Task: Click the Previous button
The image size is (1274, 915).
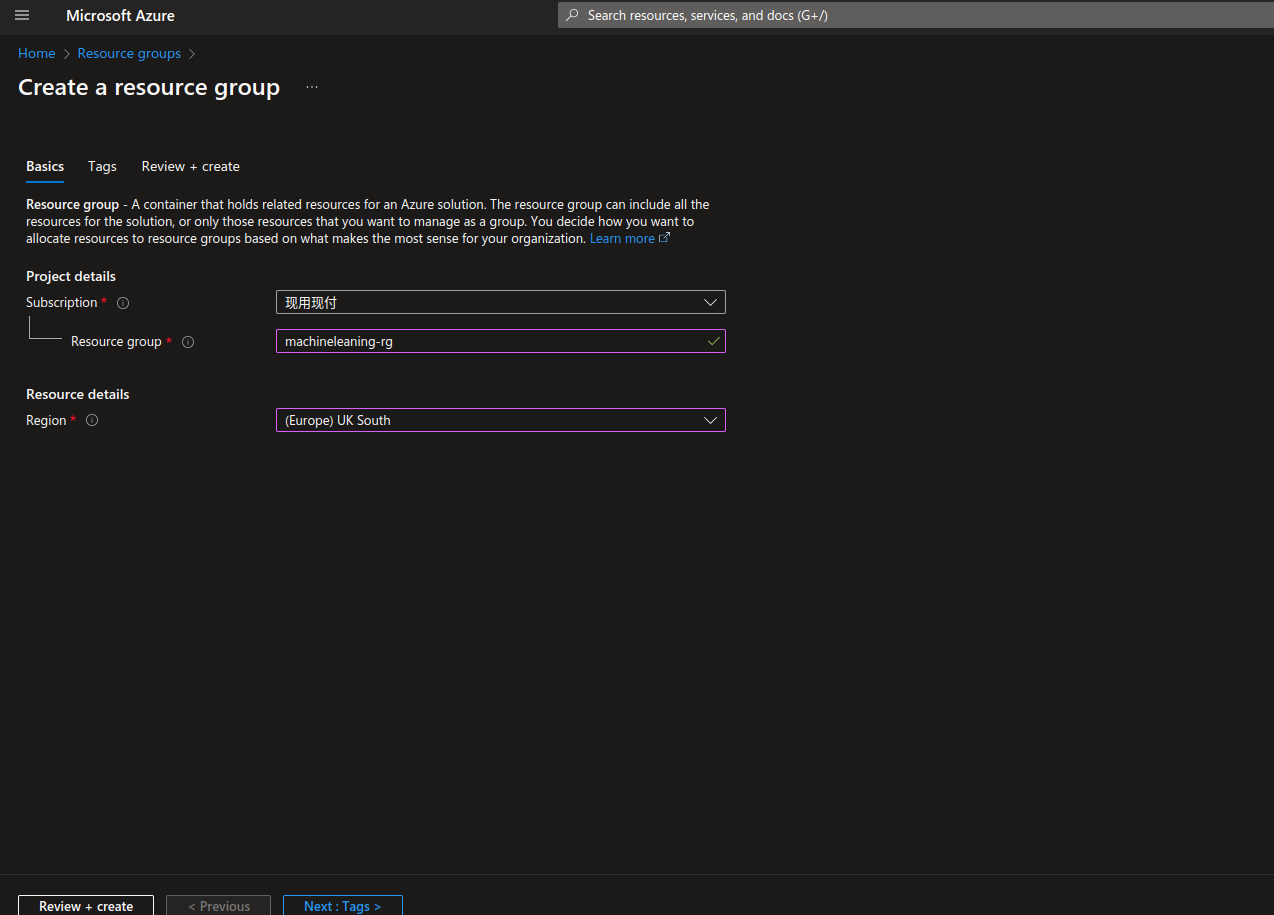Action: point(218,906)
